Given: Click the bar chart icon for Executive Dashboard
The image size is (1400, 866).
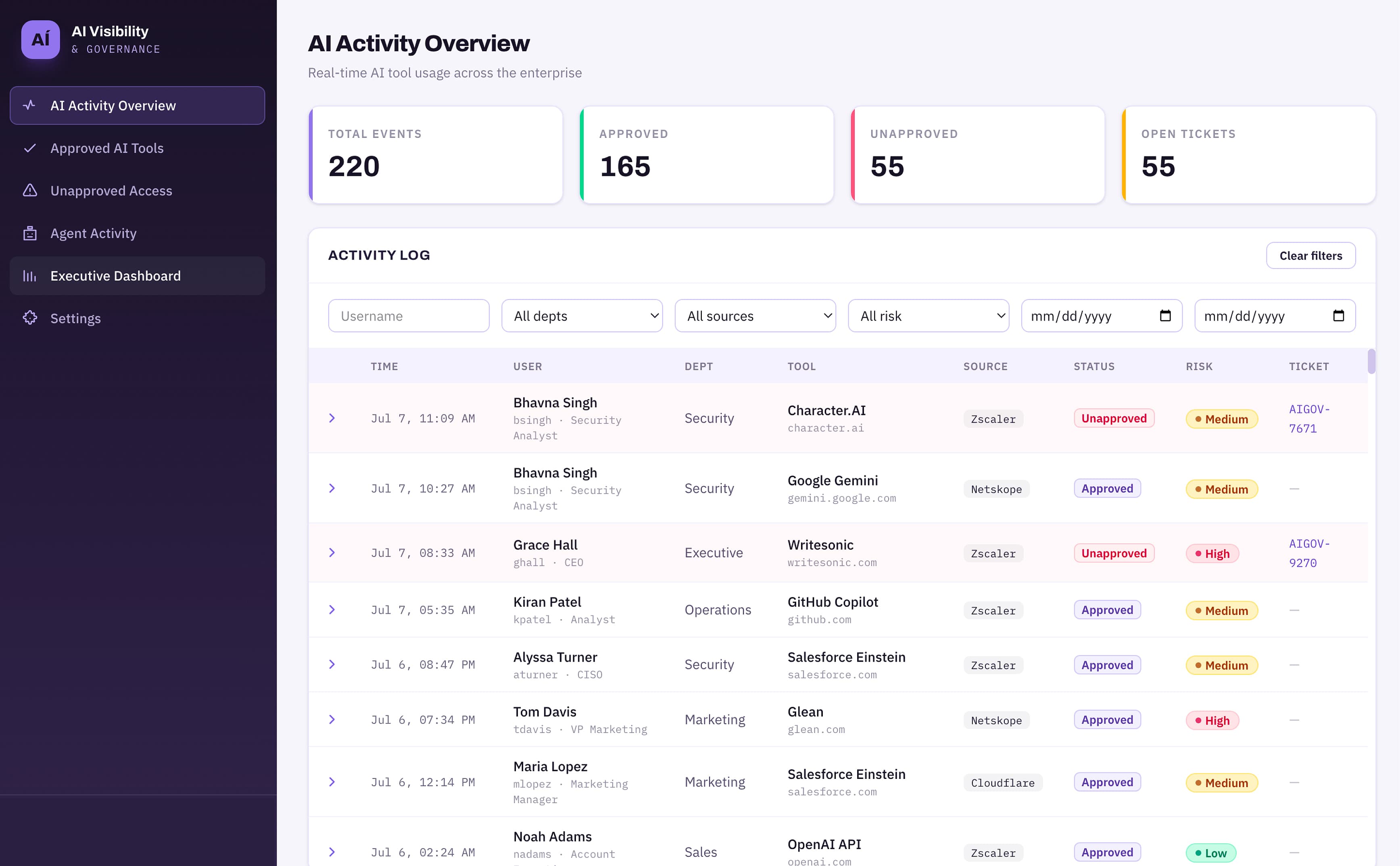Looking at the screenshot, I should (x=30, y=275).
